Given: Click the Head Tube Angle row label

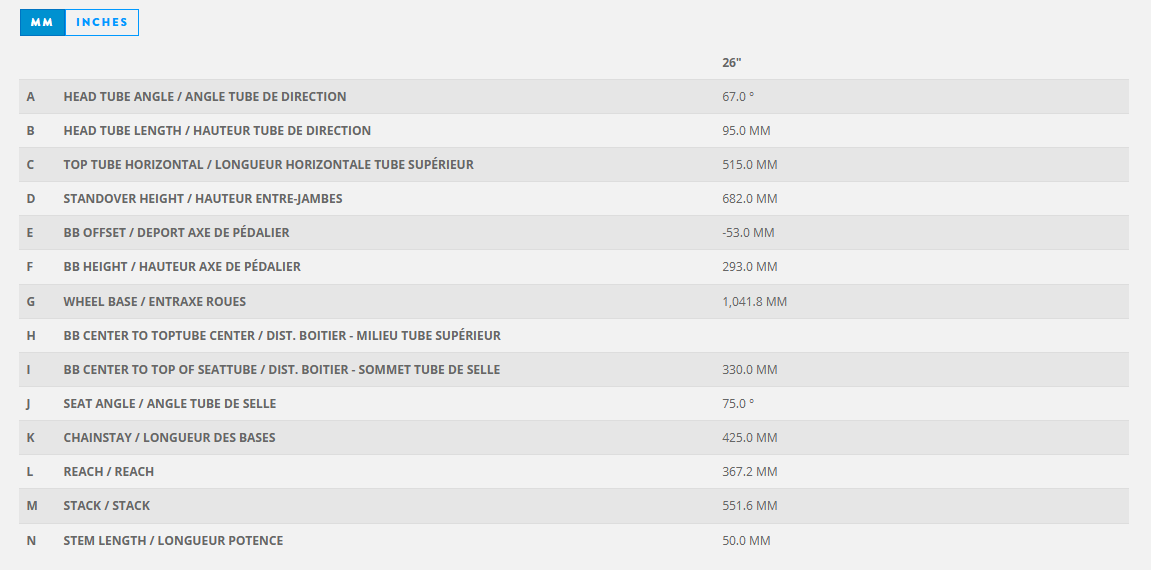Looking at the screenshot, I should click(x=205, y=97).
